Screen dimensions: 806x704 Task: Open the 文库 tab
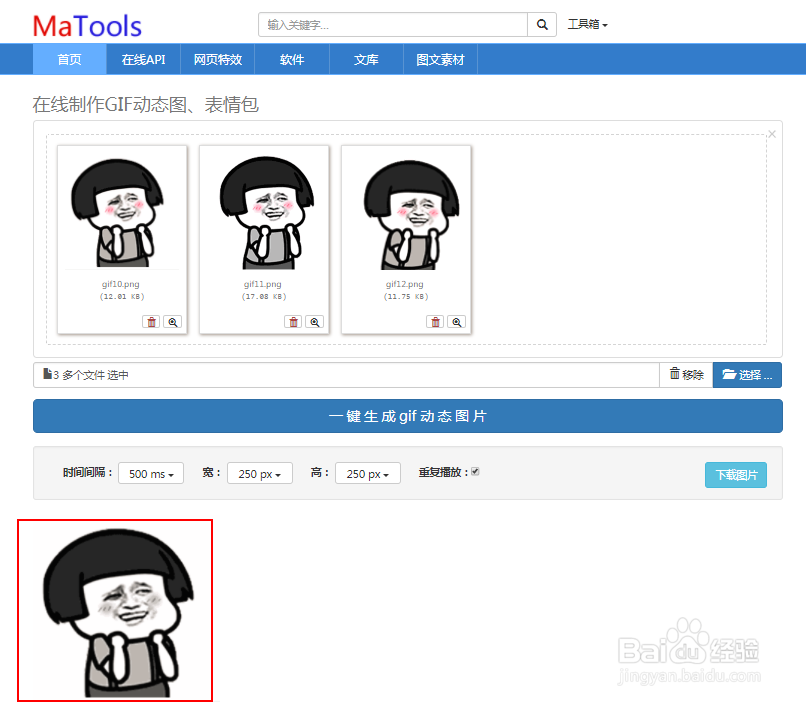366,60
